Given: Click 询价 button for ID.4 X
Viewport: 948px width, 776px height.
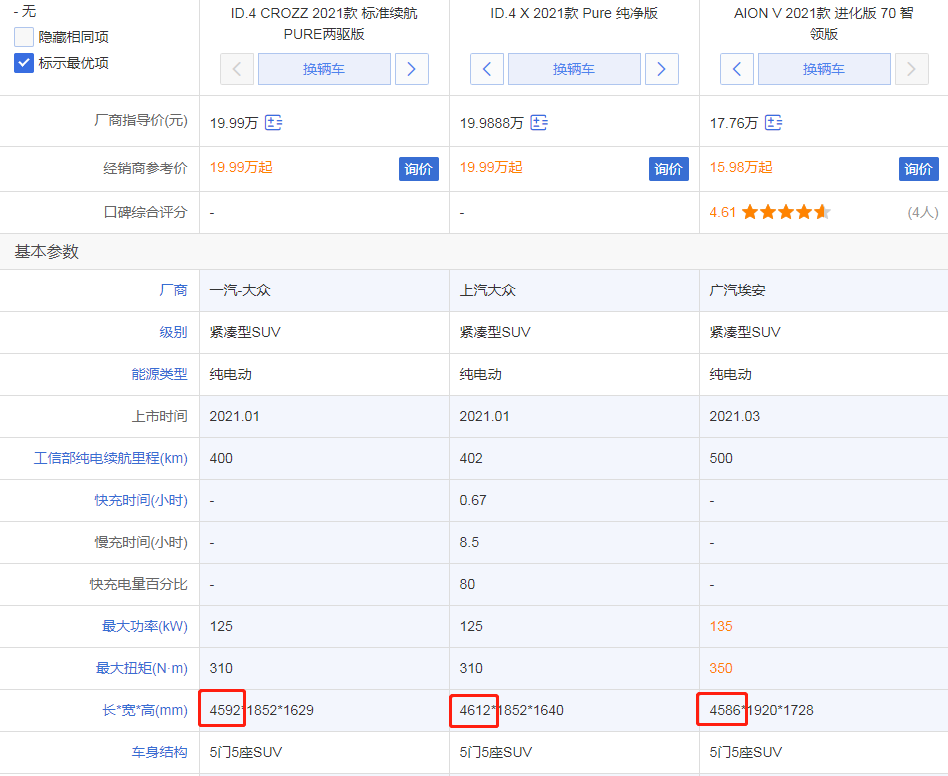Looking at the screenshot, I should click(x=669, y=169).
